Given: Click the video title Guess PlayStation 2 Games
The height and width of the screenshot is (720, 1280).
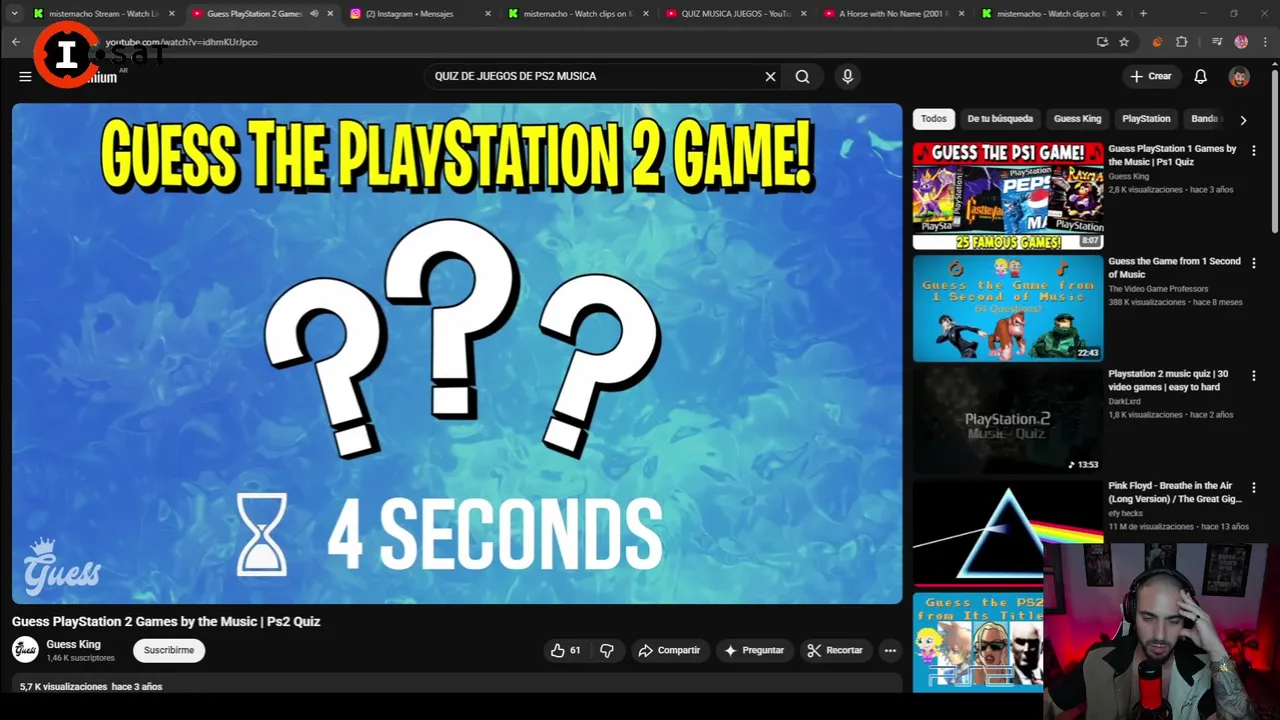Looking at the screenshot, I should tap(166, 621).
